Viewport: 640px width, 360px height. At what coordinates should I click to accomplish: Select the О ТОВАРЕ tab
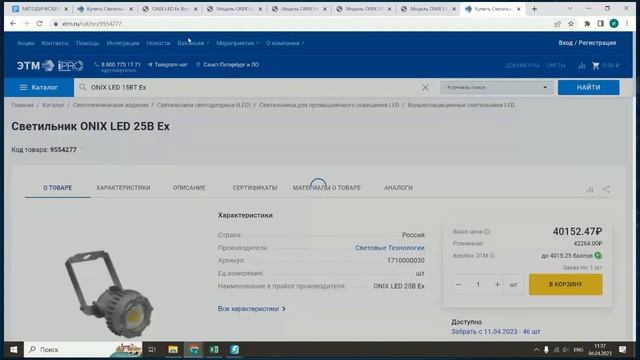pos(58,188)
